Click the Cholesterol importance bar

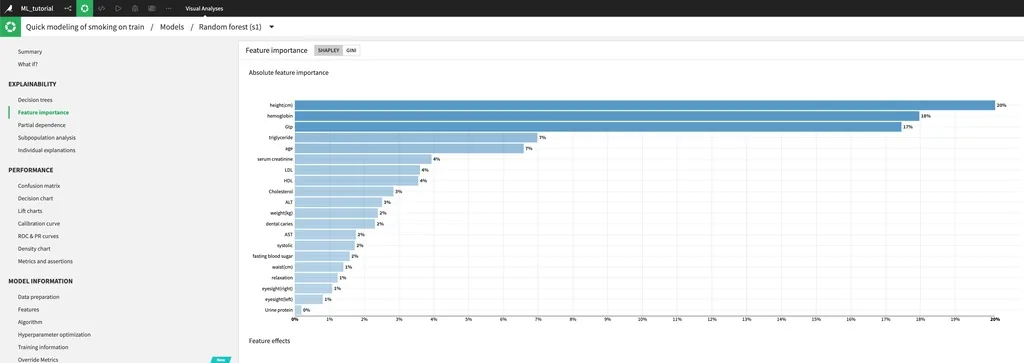point(344,192)
